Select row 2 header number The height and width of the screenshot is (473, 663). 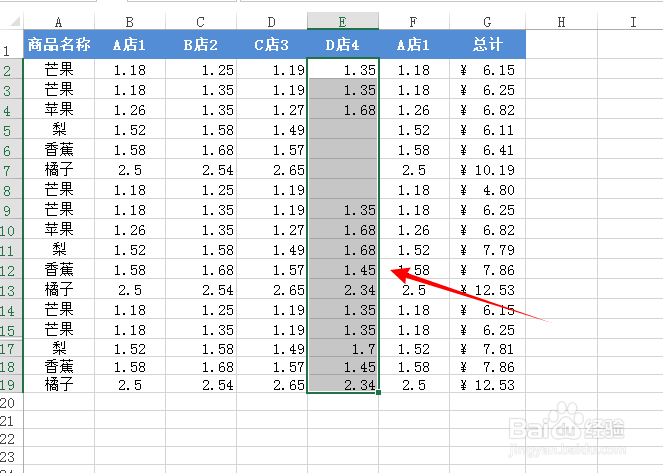click(x=11, y=69)
